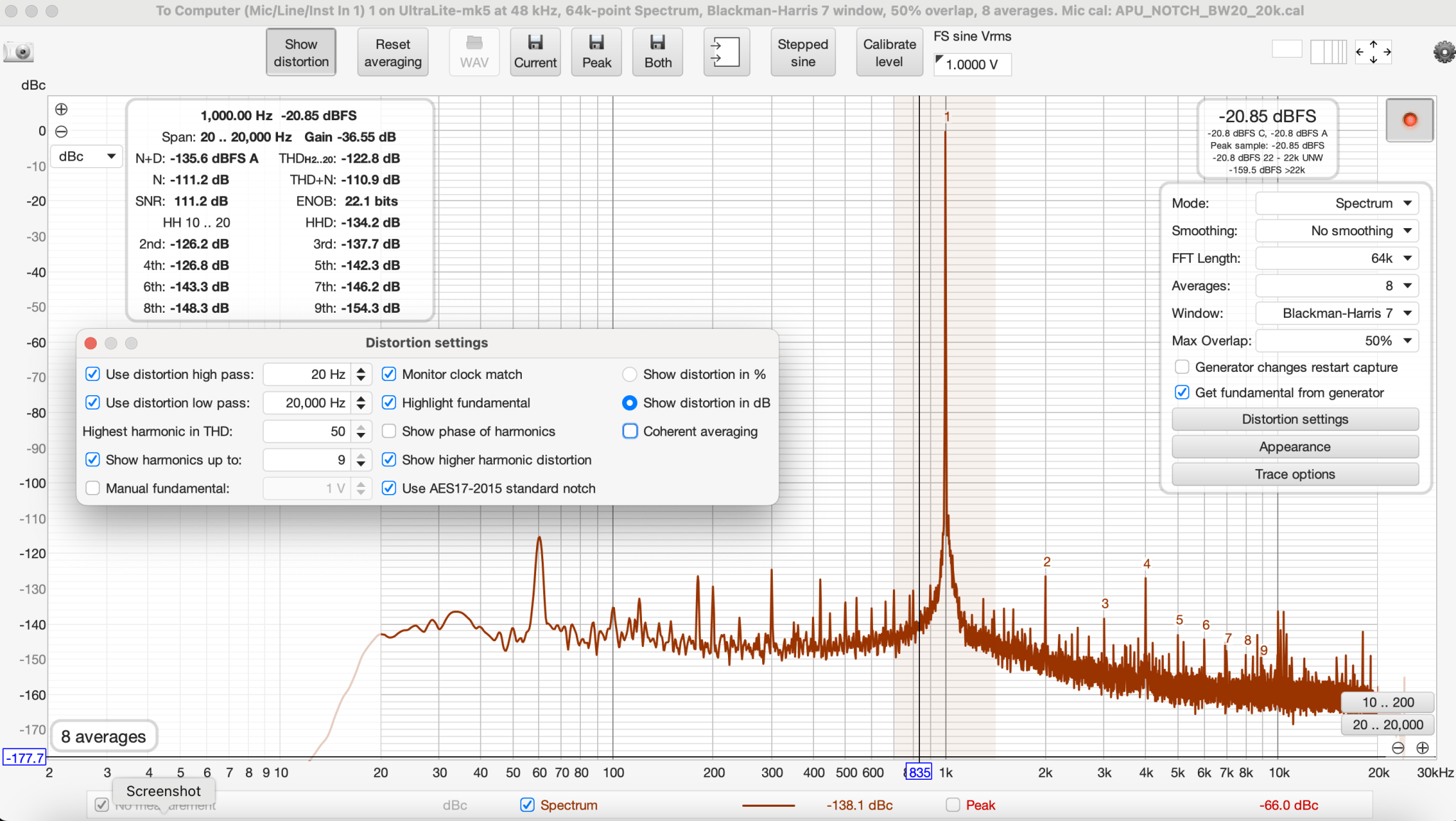Image resolution: width=1456 pixels, height=821 pixels.
Task: Click Stepped sine button
Action: [803, 52]
